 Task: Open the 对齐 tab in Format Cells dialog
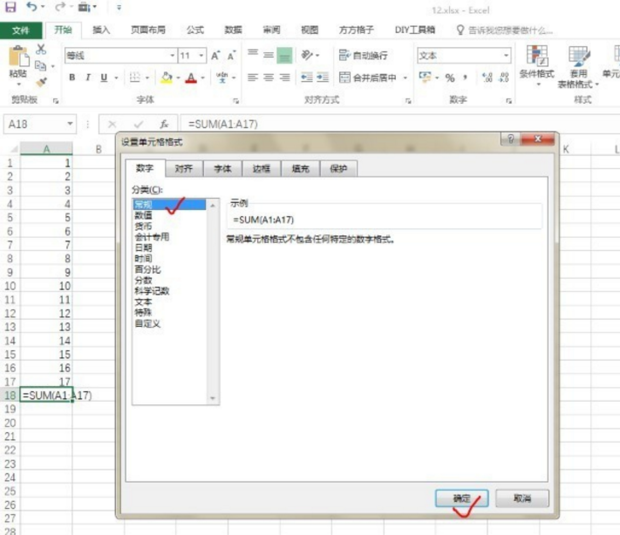point(184,169)
